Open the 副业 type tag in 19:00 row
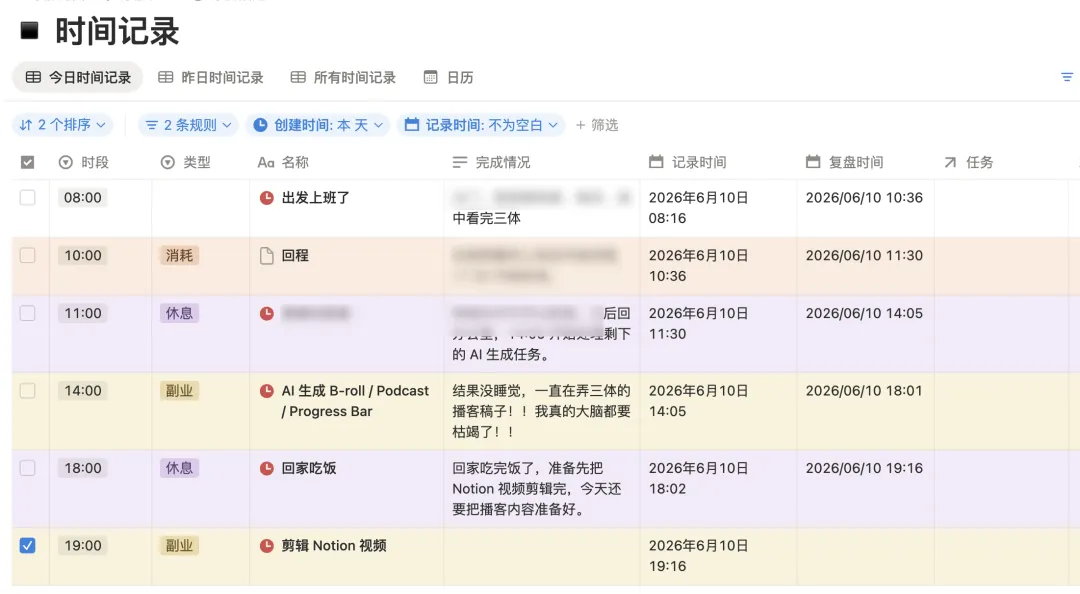Image resolution: width=1080 pixels, height=594 pixels. tap(179, 546)
